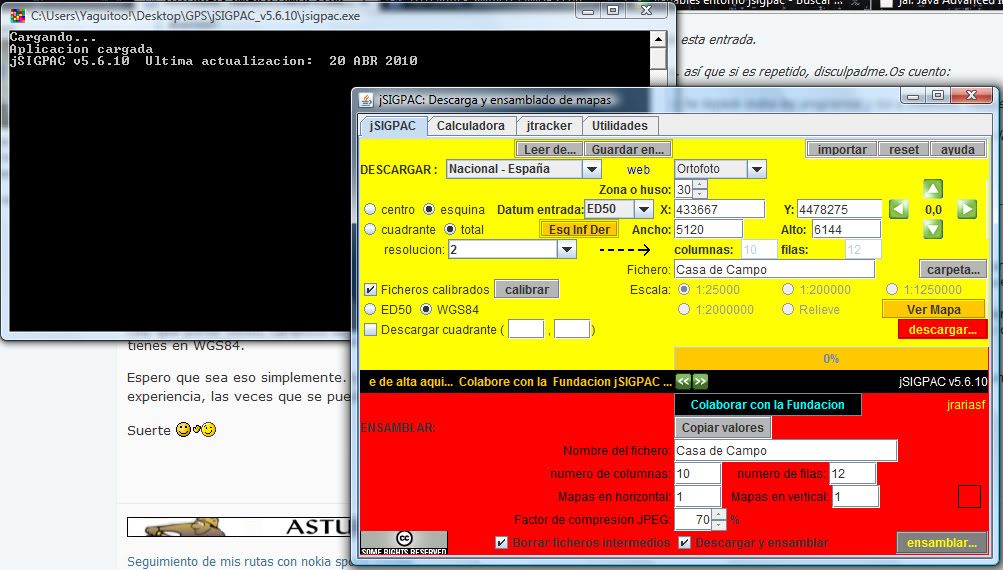Click the small red square box in ENSAMBLAR

[x=969, y=496]
